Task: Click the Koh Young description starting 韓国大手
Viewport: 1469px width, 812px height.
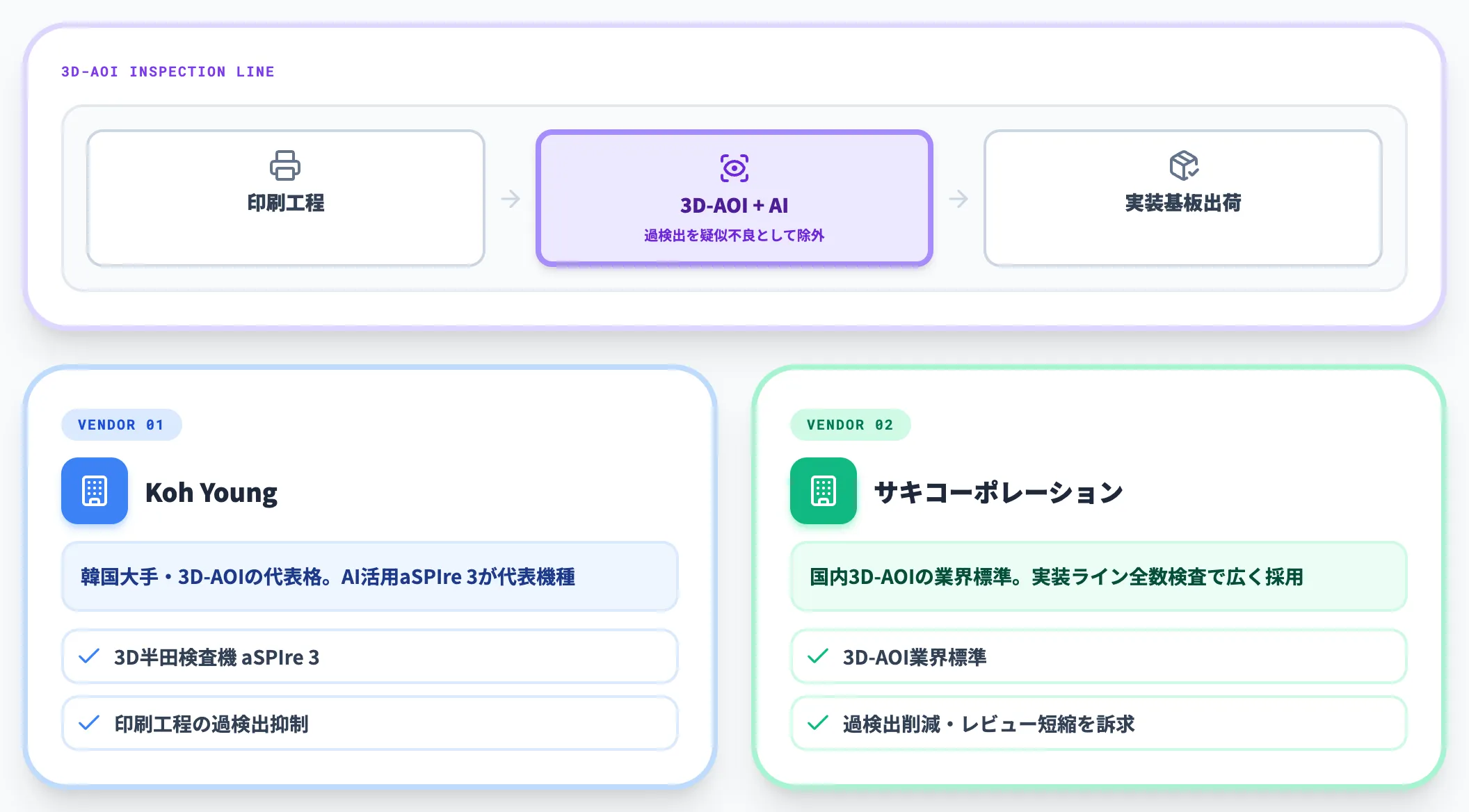Action: click(x=370, y=577)
